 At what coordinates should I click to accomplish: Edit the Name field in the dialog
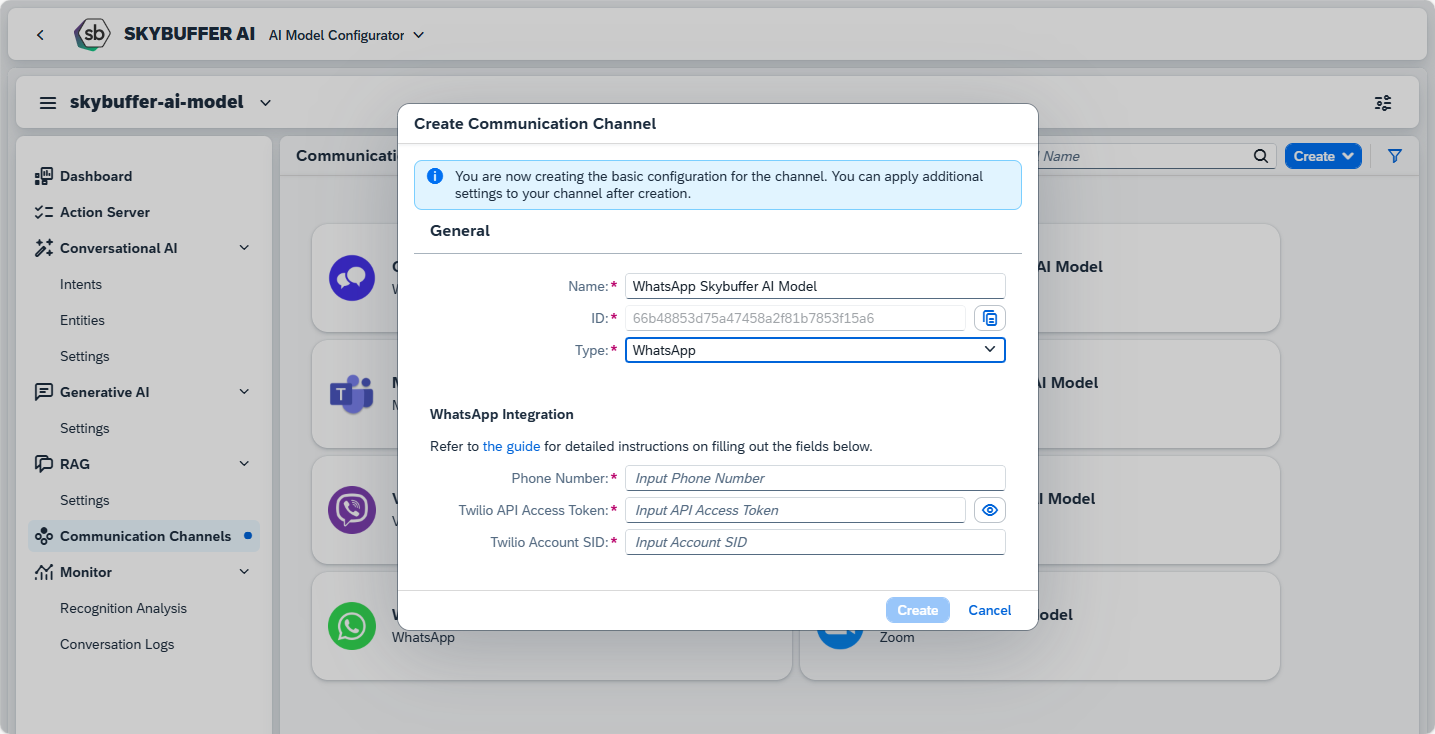(x=815, y=286)
